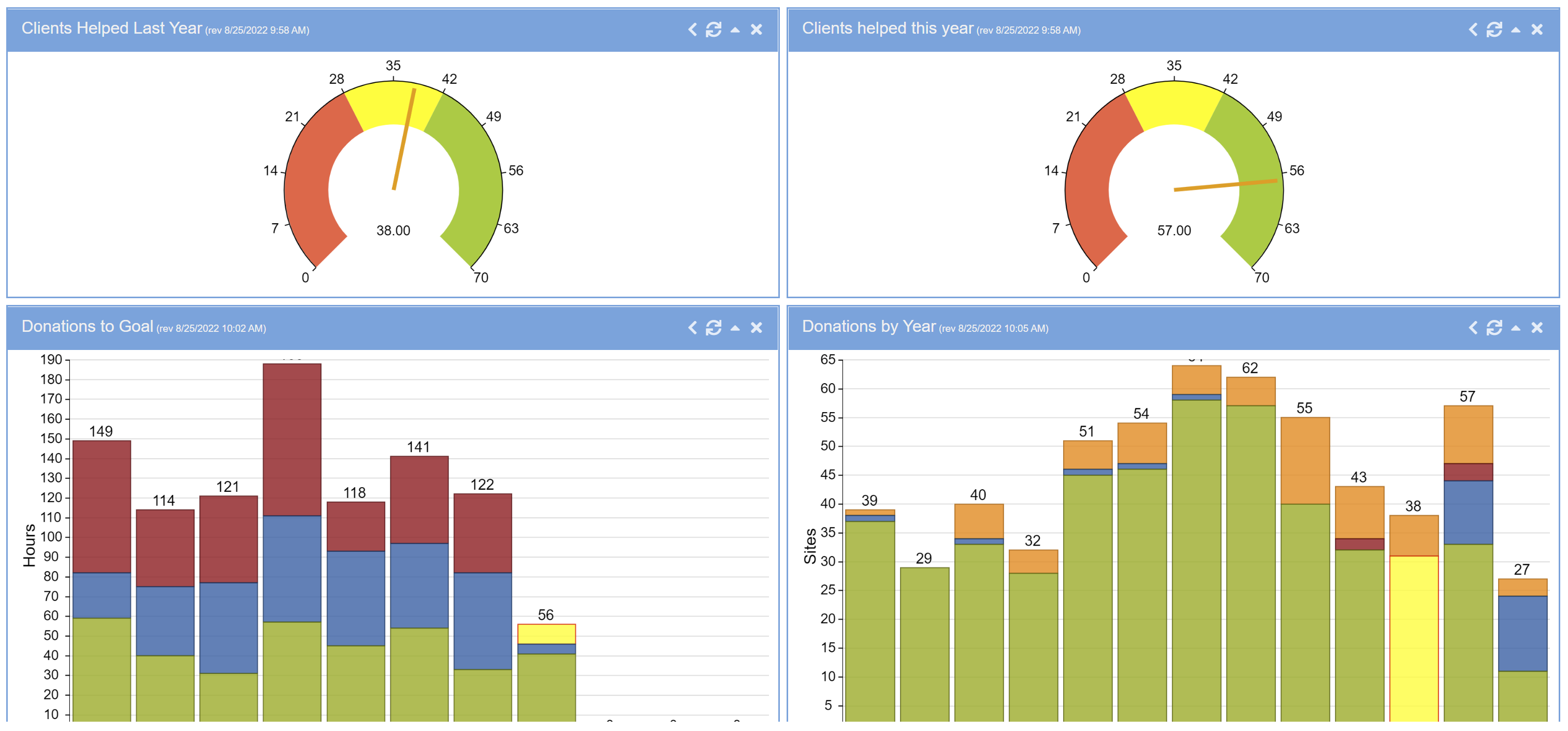Click the Donations to Goal title
Screen dimensions: 1568x731
tap(87, 326)
